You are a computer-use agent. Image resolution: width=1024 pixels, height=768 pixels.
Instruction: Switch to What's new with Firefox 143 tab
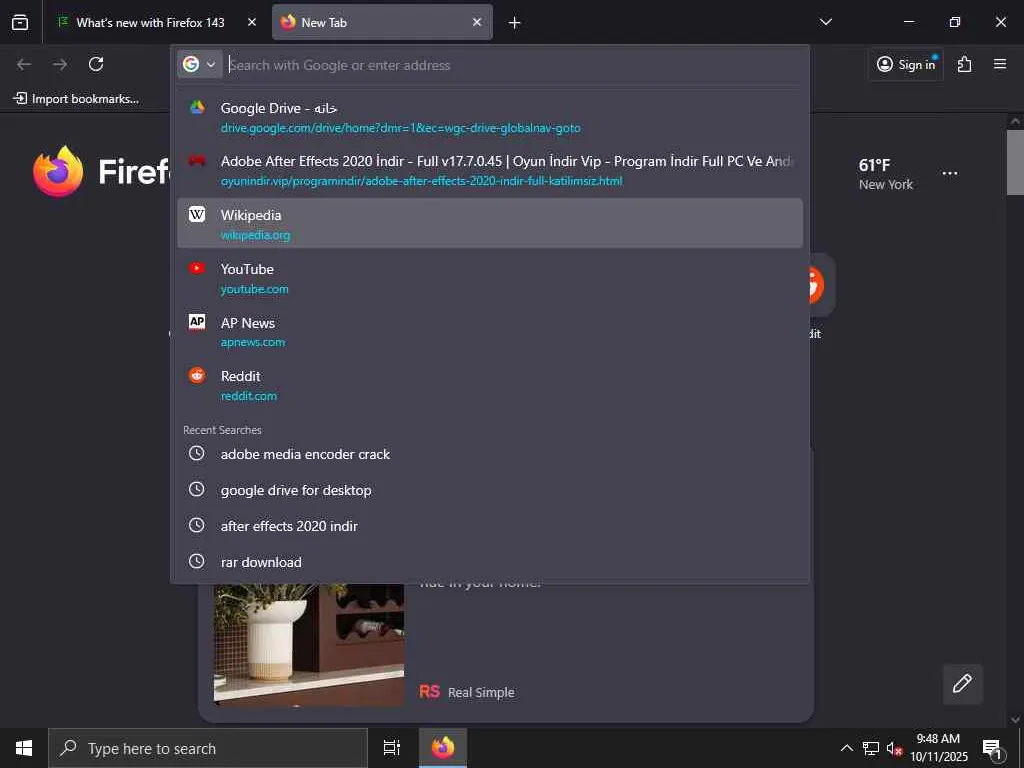(x=150, y=22)
